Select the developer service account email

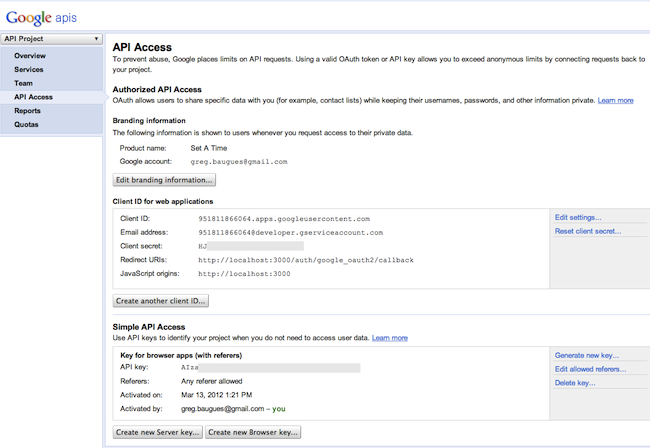pos(291,232)
